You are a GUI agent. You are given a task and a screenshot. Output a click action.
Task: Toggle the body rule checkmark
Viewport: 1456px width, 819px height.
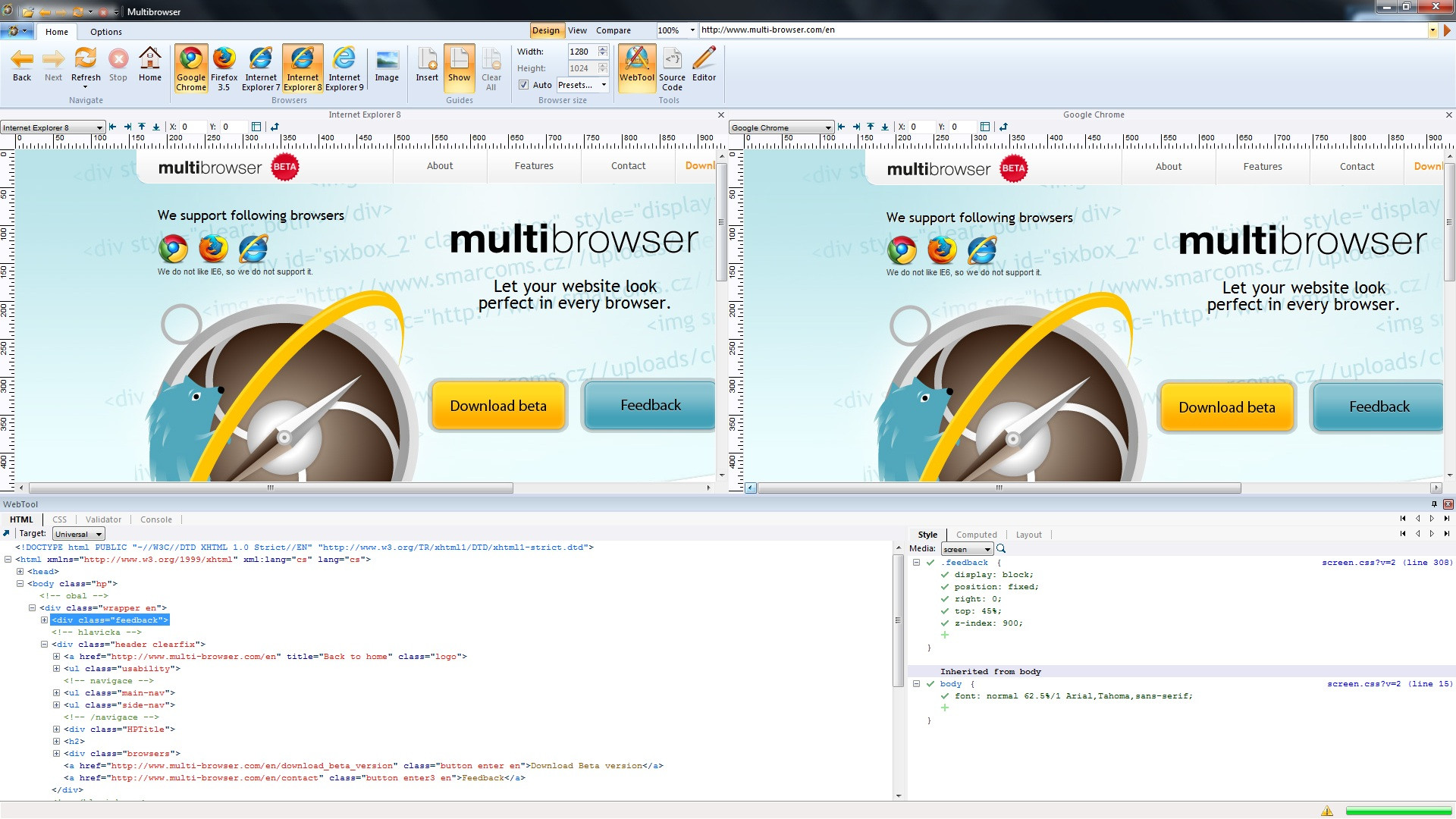930,683
